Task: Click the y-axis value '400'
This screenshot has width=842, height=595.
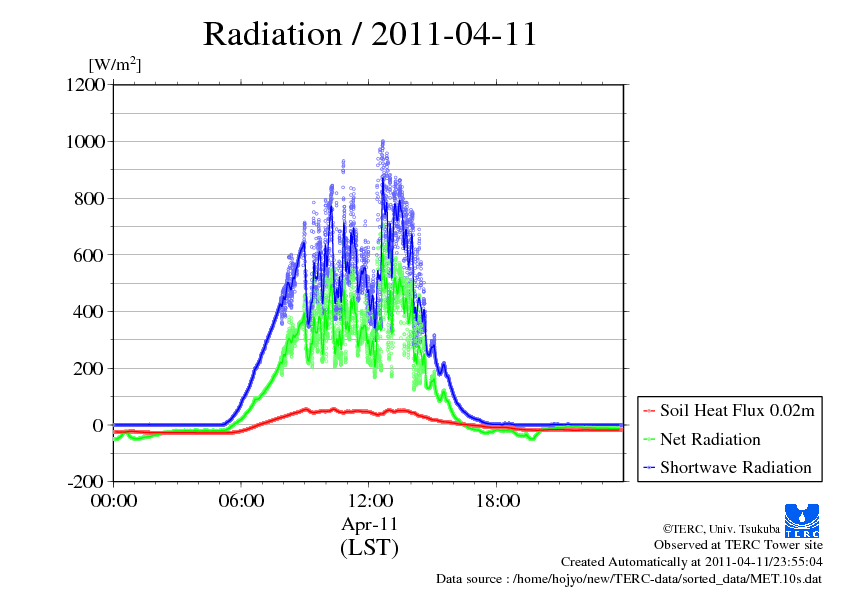Action: (89, 312)
